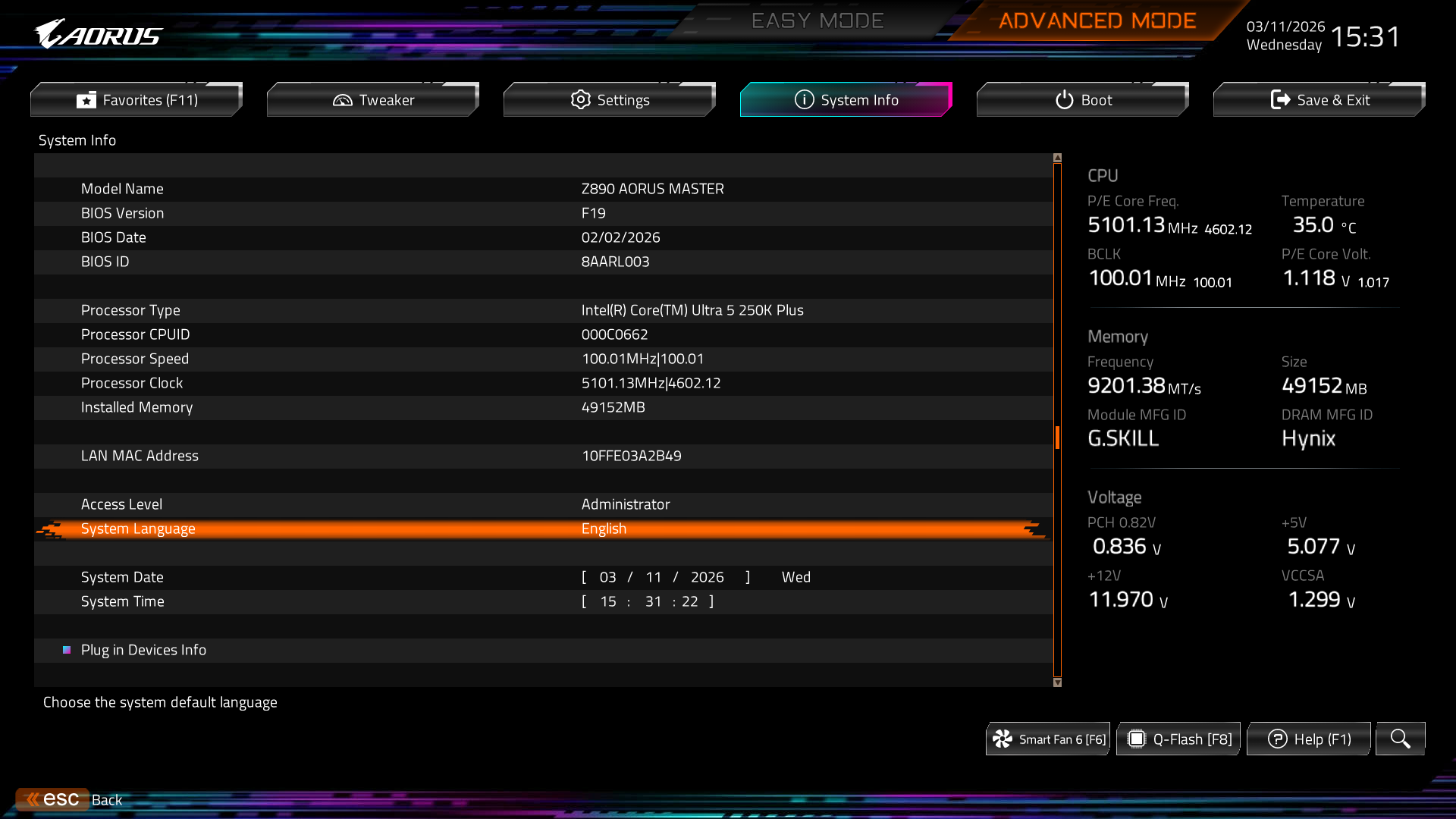1456x819 pixels.
Task: Launch Q-Flash chip icon button
Action: 1136,739
